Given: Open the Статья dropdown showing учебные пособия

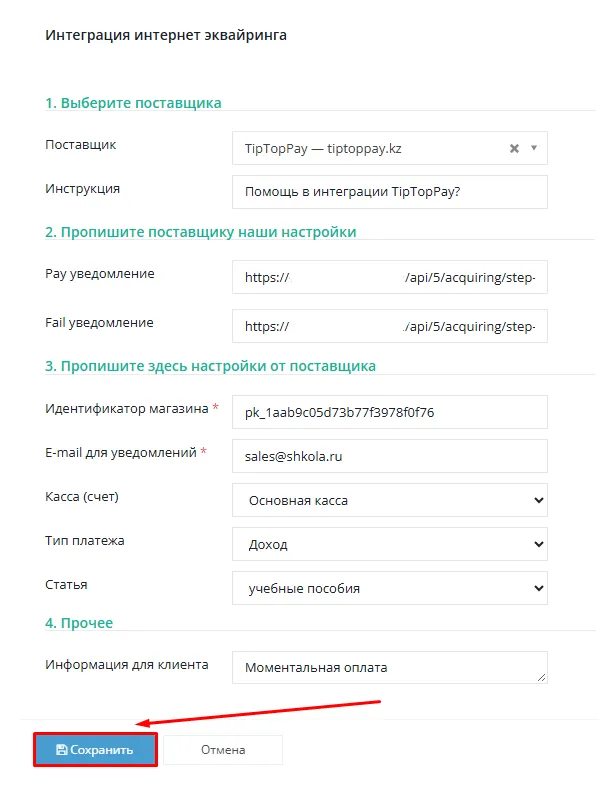Looking at the screenshot, I should pyautogui.click(x=389, y=588).
